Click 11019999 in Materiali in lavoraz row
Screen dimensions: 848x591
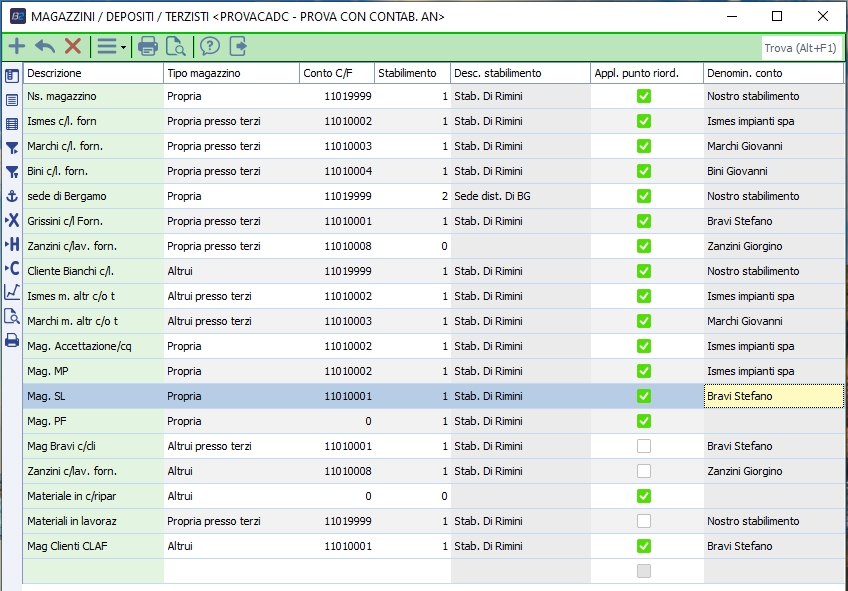pyautogui.click(x=337, y=521)
